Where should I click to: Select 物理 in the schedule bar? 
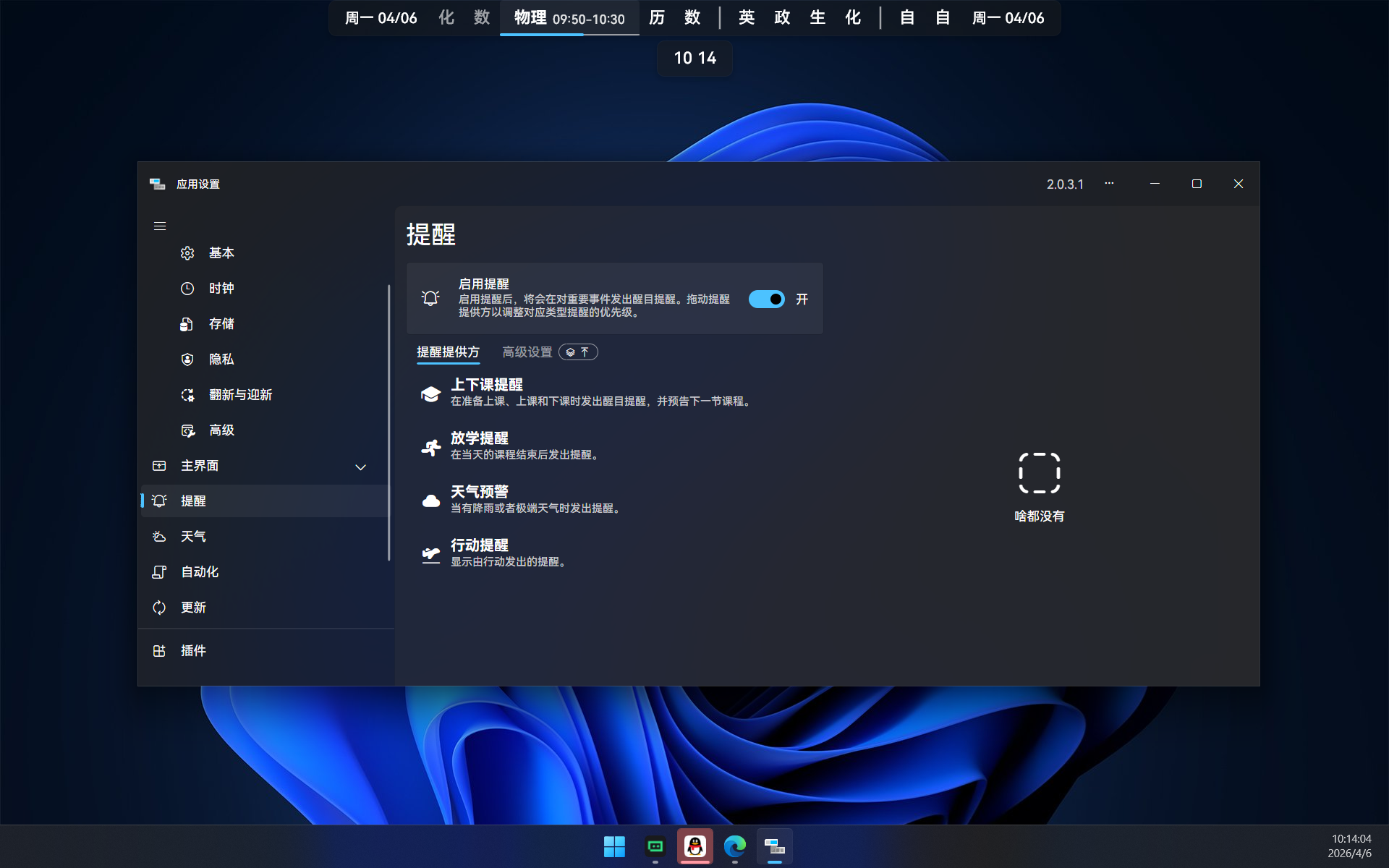click(x=532, y=18)
